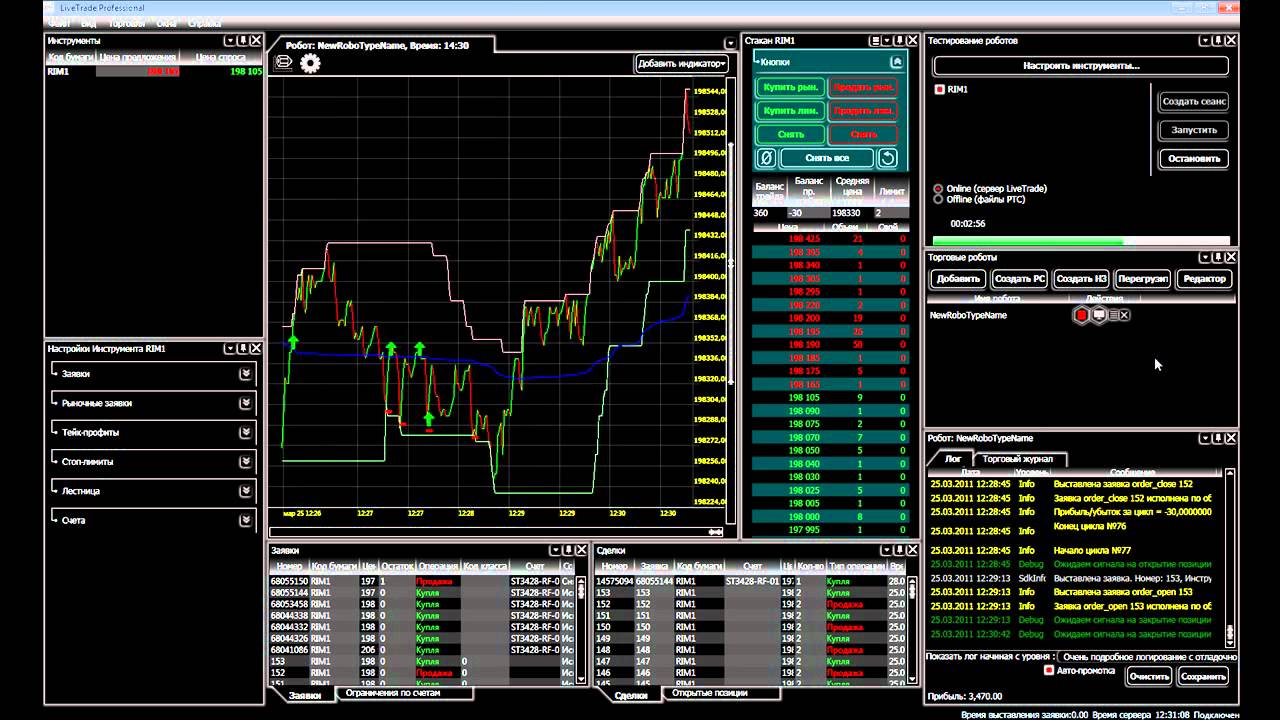Open the Вид menu
The image size is (1280, 720).
point(89,22)
